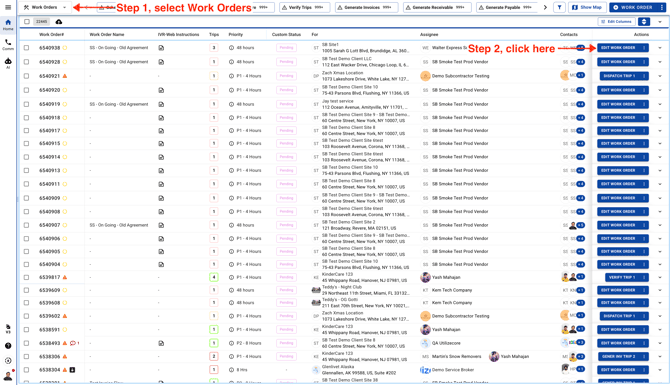Click the Edit Columns button
The image size is (670, 385).
(x=616, y=21)
